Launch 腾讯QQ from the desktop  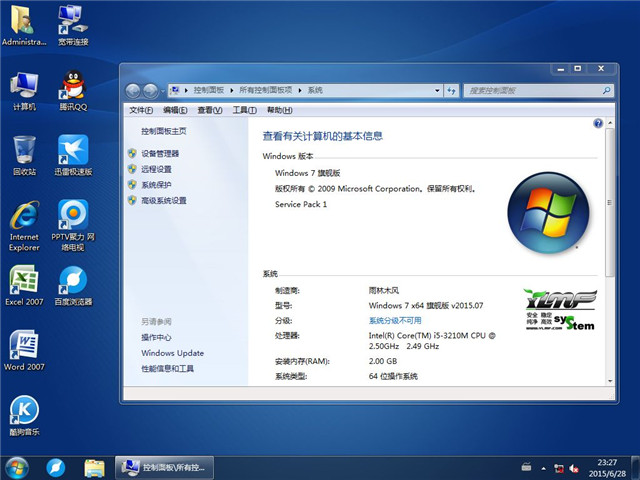tap(73, 91)
